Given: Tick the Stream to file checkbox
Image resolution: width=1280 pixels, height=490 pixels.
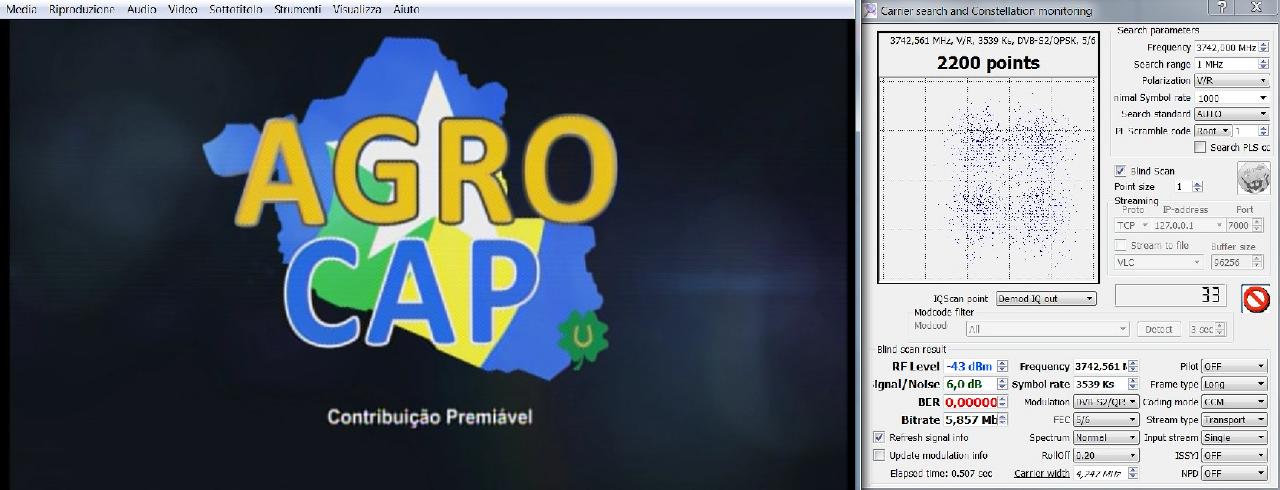Looking at the screenshot, I should [x=1120, y=245].
